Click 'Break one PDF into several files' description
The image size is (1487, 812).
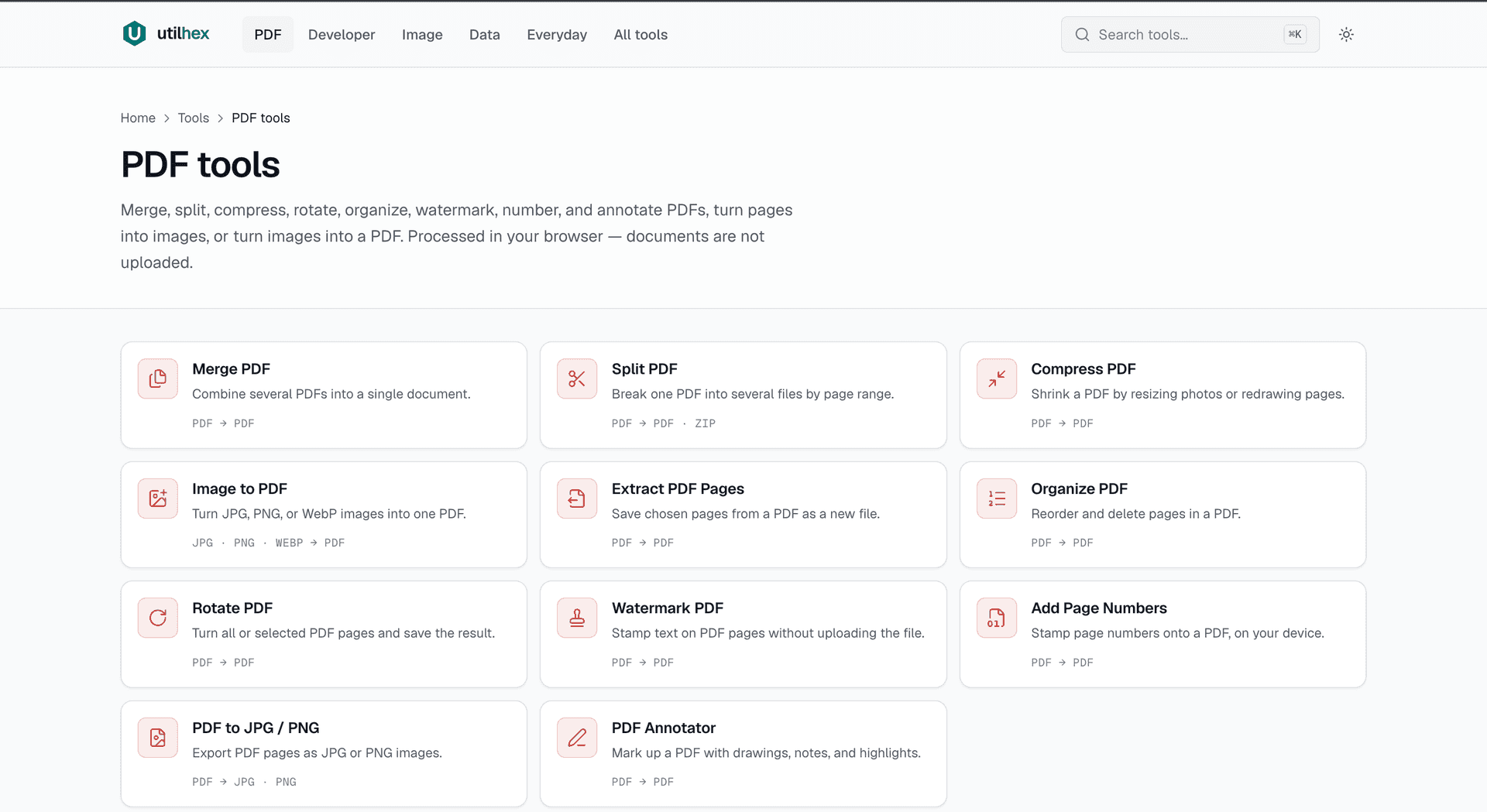coord(753,394)
